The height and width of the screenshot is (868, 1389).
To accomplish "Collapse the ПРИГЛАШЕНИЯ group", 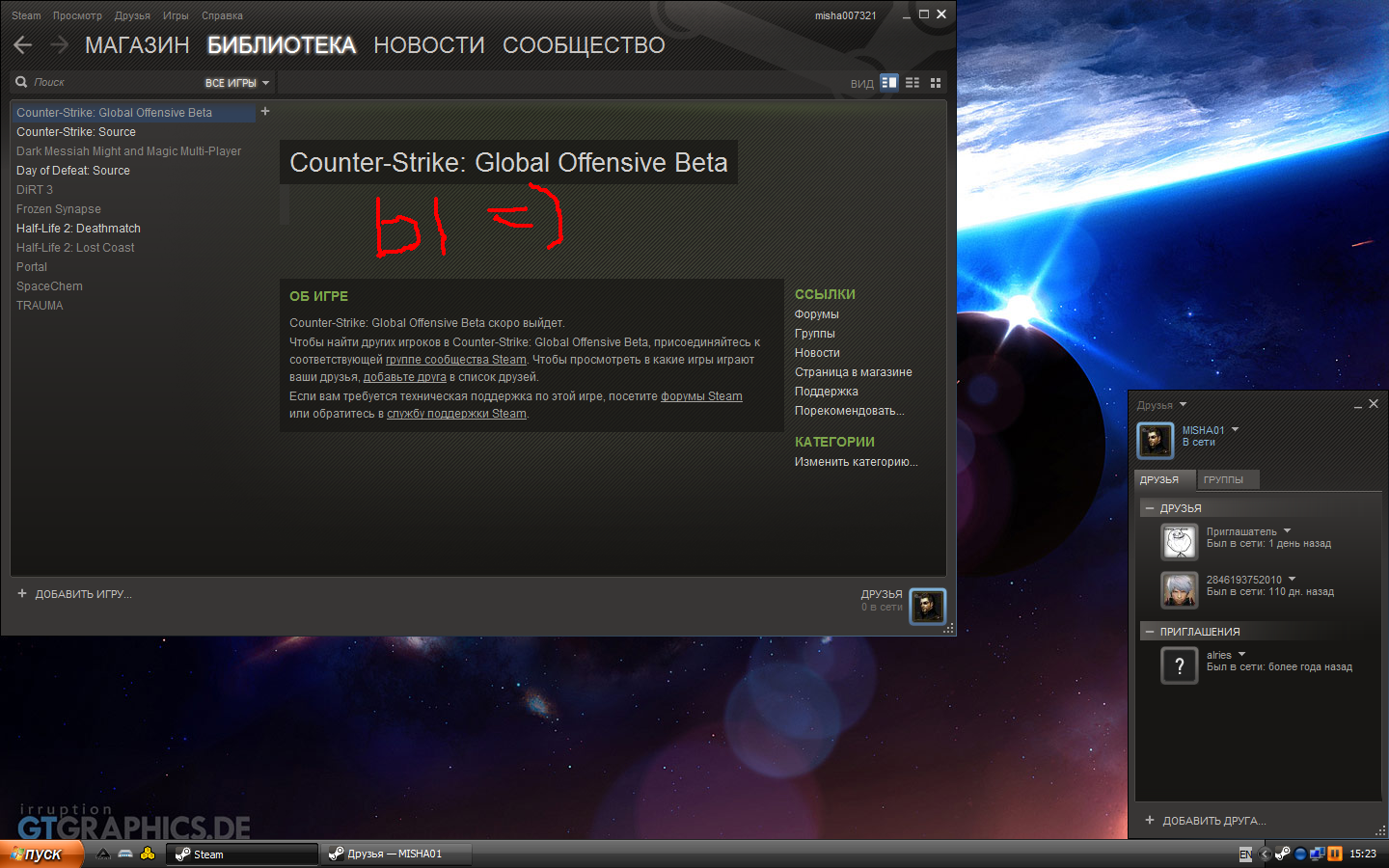I will (1150, 632).
